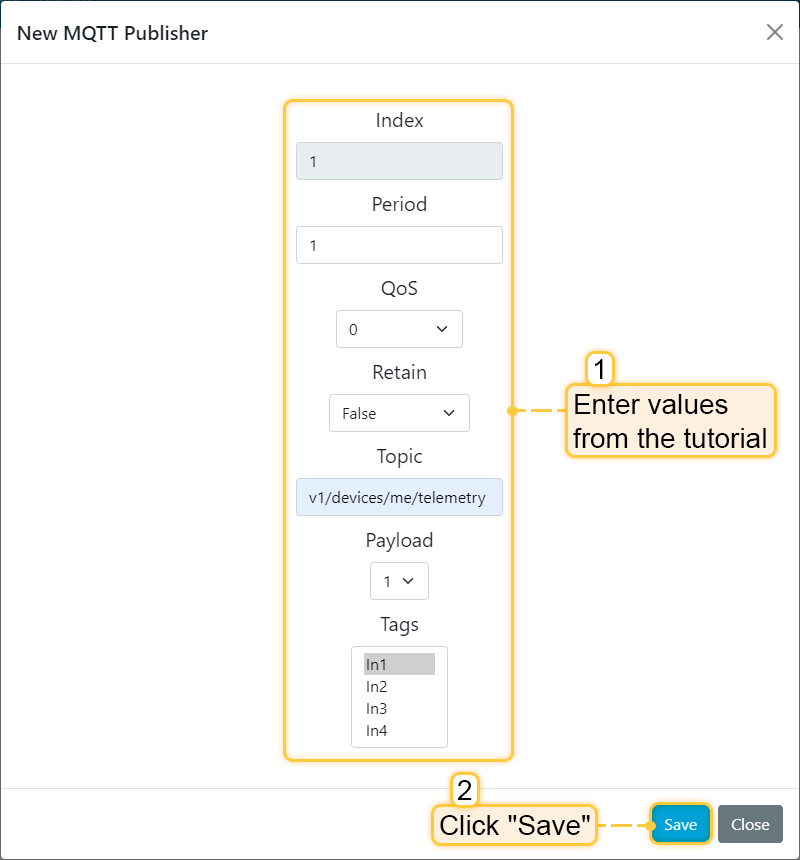Expand the Retain dropdown showing False

[x=399, y=413]
